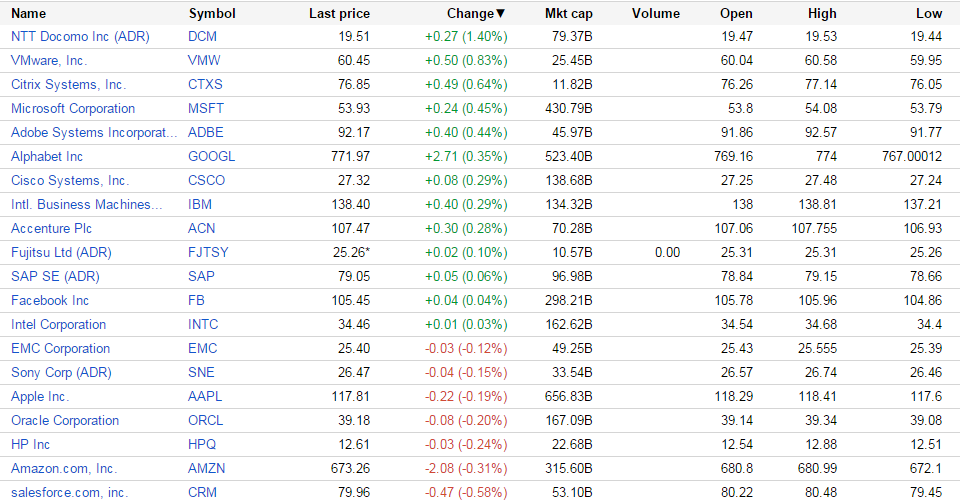This screenshot has height=504, width=960.
Task: Open the Apple Inc. link
Action: tap(40, 396)
